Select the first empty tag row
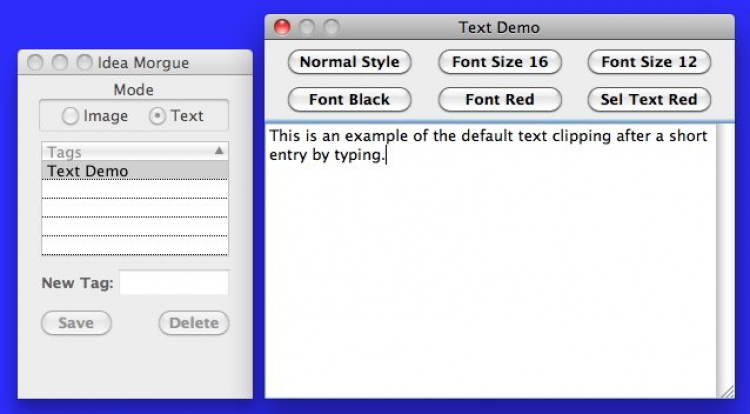Image resolution: width=750 pixels, height=414 pixels. [x=135, y=190]
